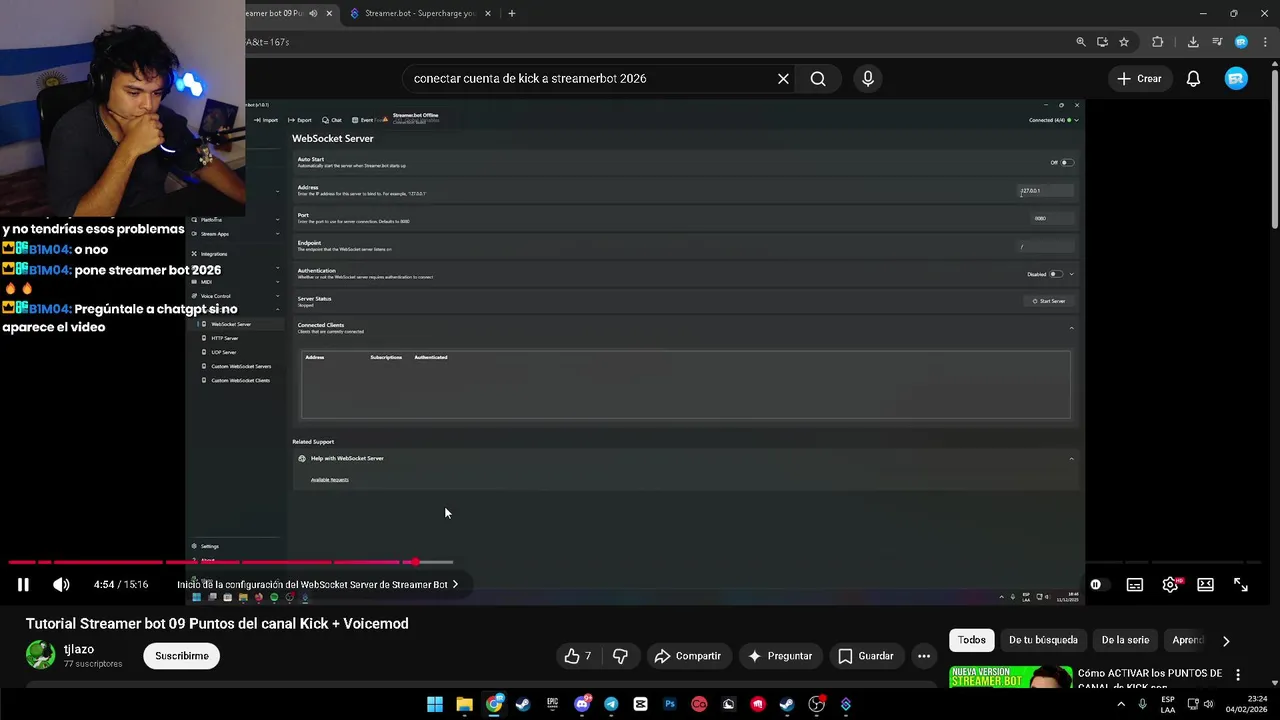The width and height of the screenshot is (1280, 720).
Task: Click Start Server in Streamer.bot video
Action: (1049, 301)
